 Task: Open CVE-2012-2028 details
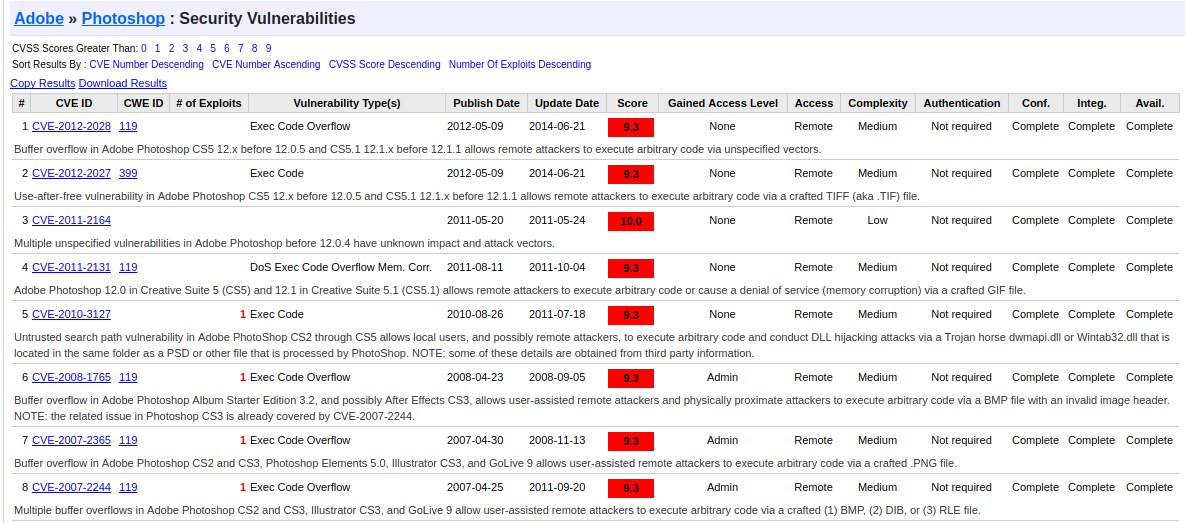click(x=71, y=126)
